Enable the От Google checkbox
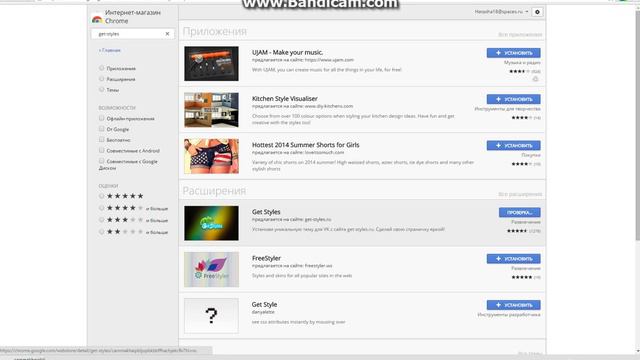640x360 pixels. [x=102, y=129]
